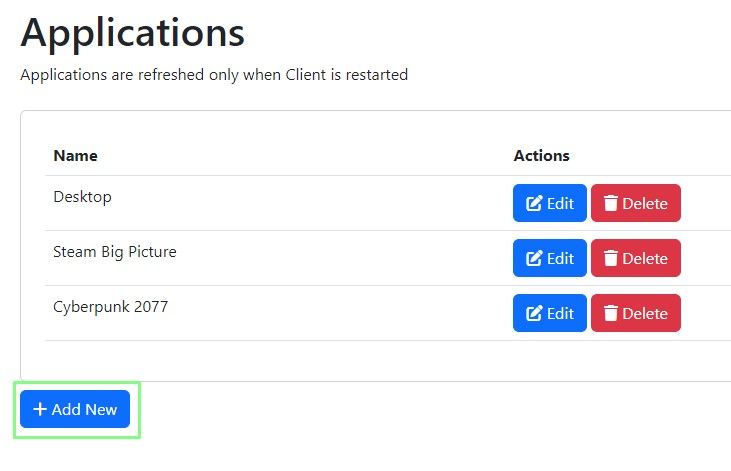Edit the Desktop application
Screen dimensions: 731x471
[550, 203]
